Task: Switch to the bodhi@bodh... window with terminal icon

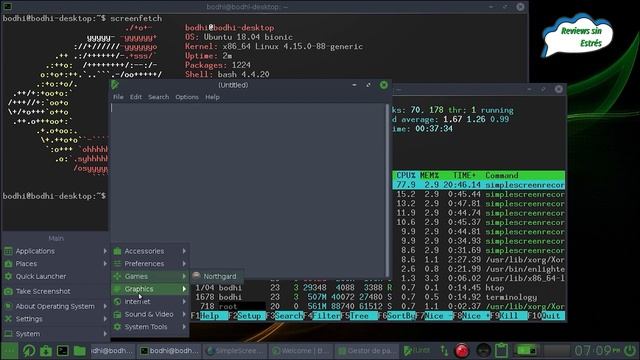Action: 169,351
